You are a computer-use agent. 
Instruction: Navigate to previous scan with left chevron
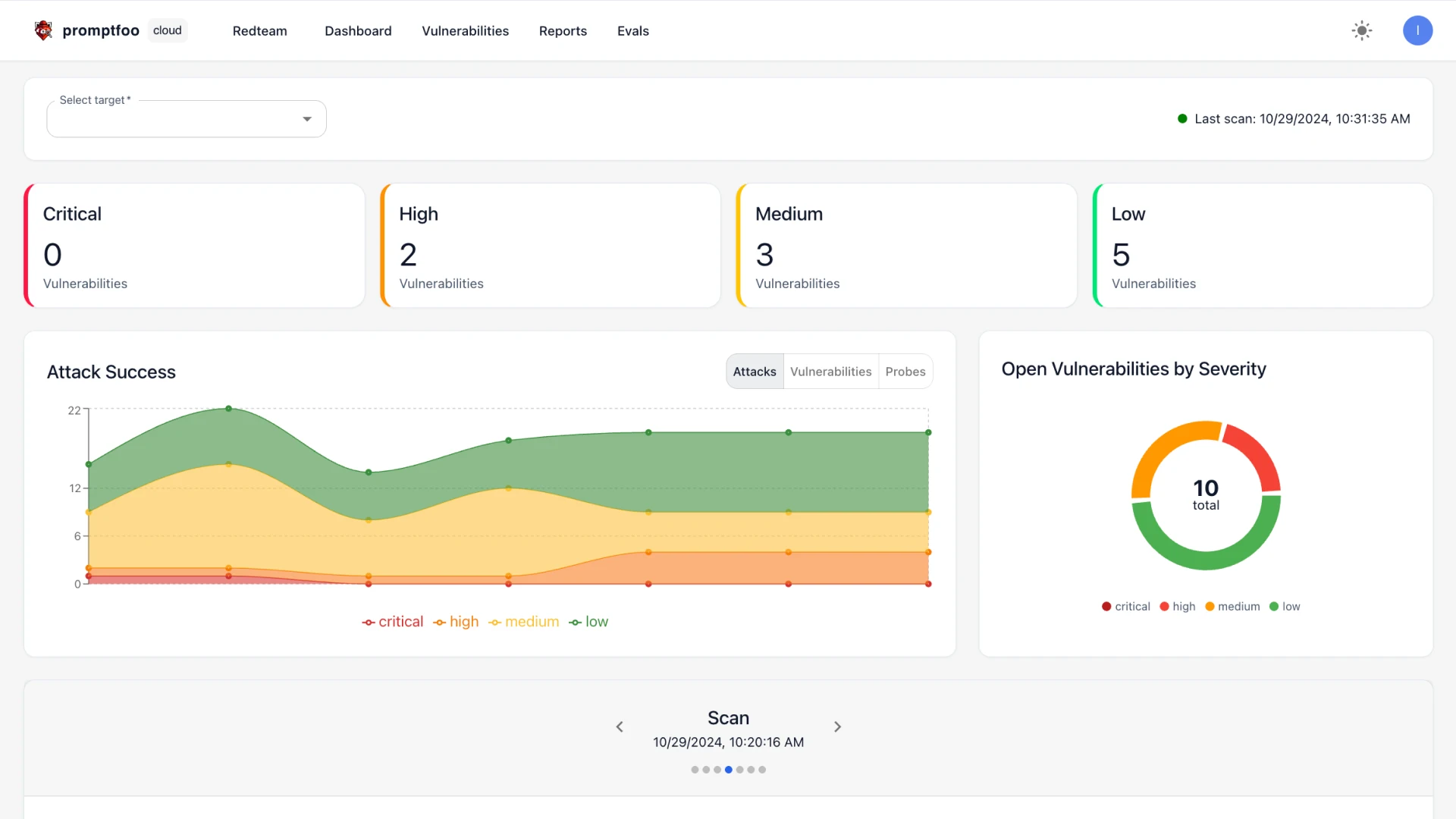point(620,726)
